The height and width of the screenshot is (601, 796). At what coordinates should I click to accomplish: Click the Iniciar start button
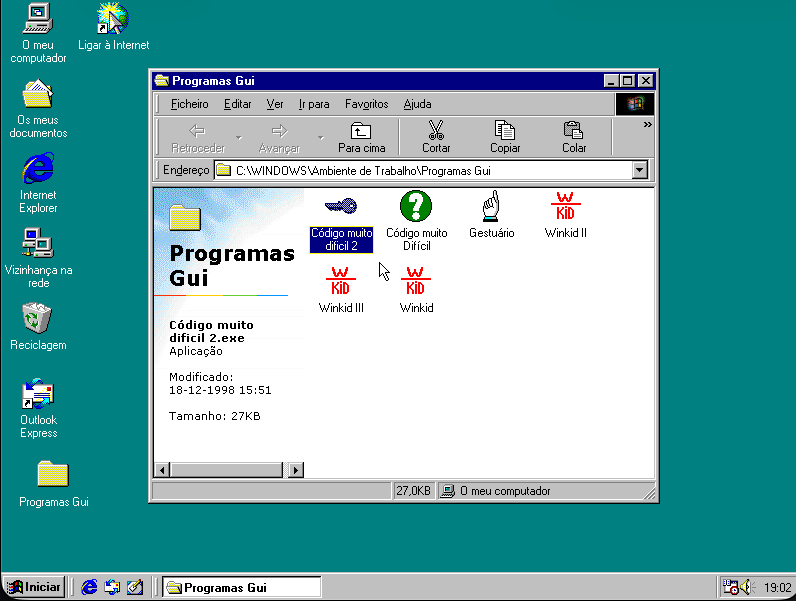(x=35, y=587)
